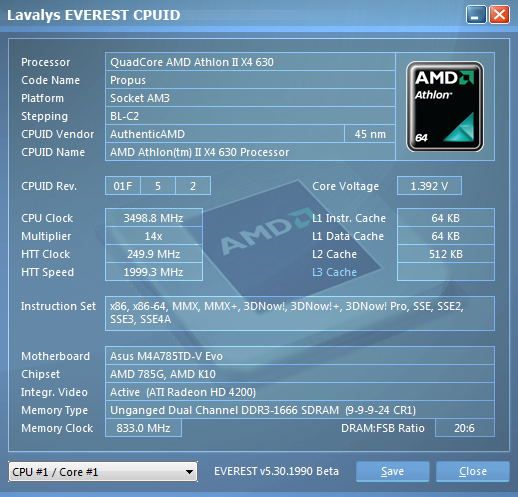This screenshot has height=497, width=518.
Task: Click the Save button
Action: [x=392, y=471]
